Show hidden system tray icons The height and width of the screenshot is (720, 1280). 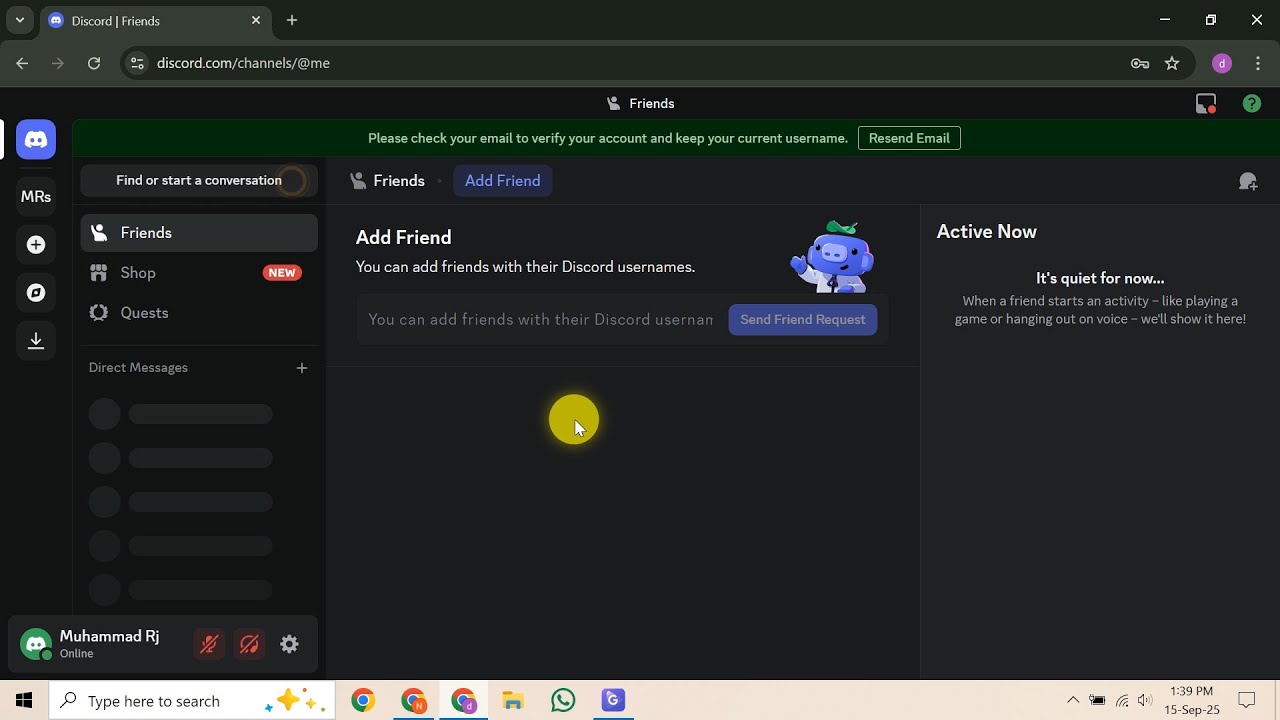(x=1073, y=701)
